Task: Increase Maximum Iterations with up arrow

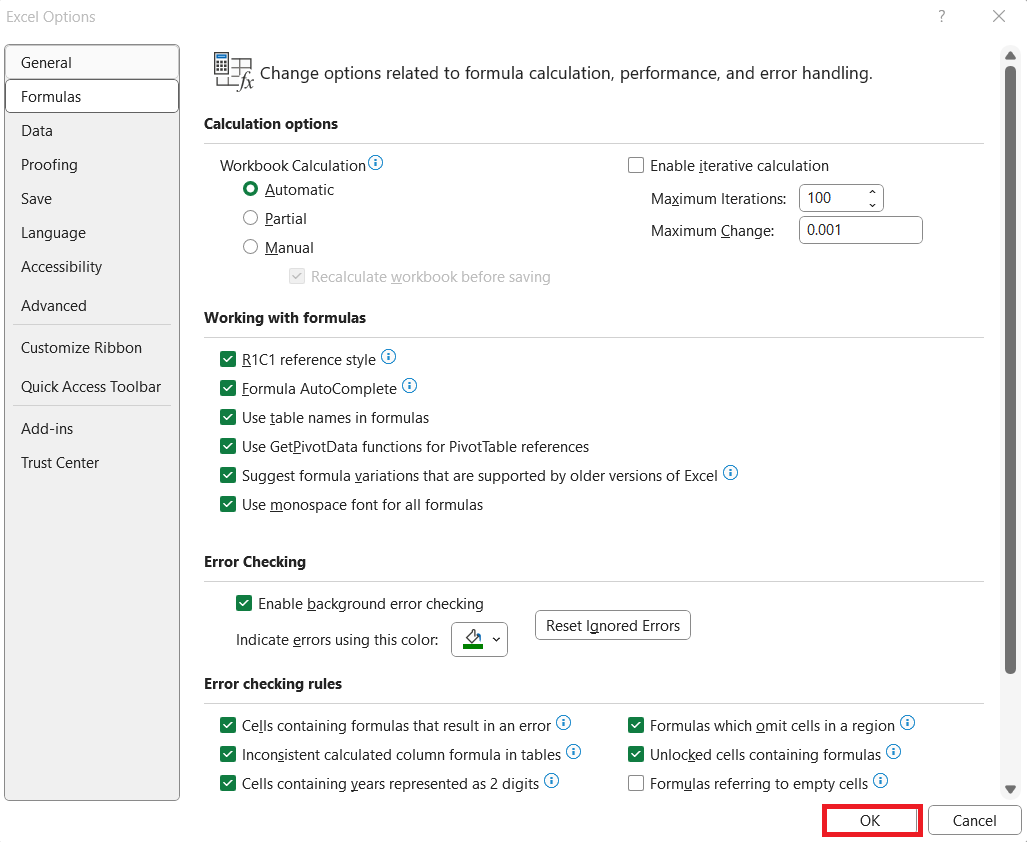Action: tap(872, 192)
